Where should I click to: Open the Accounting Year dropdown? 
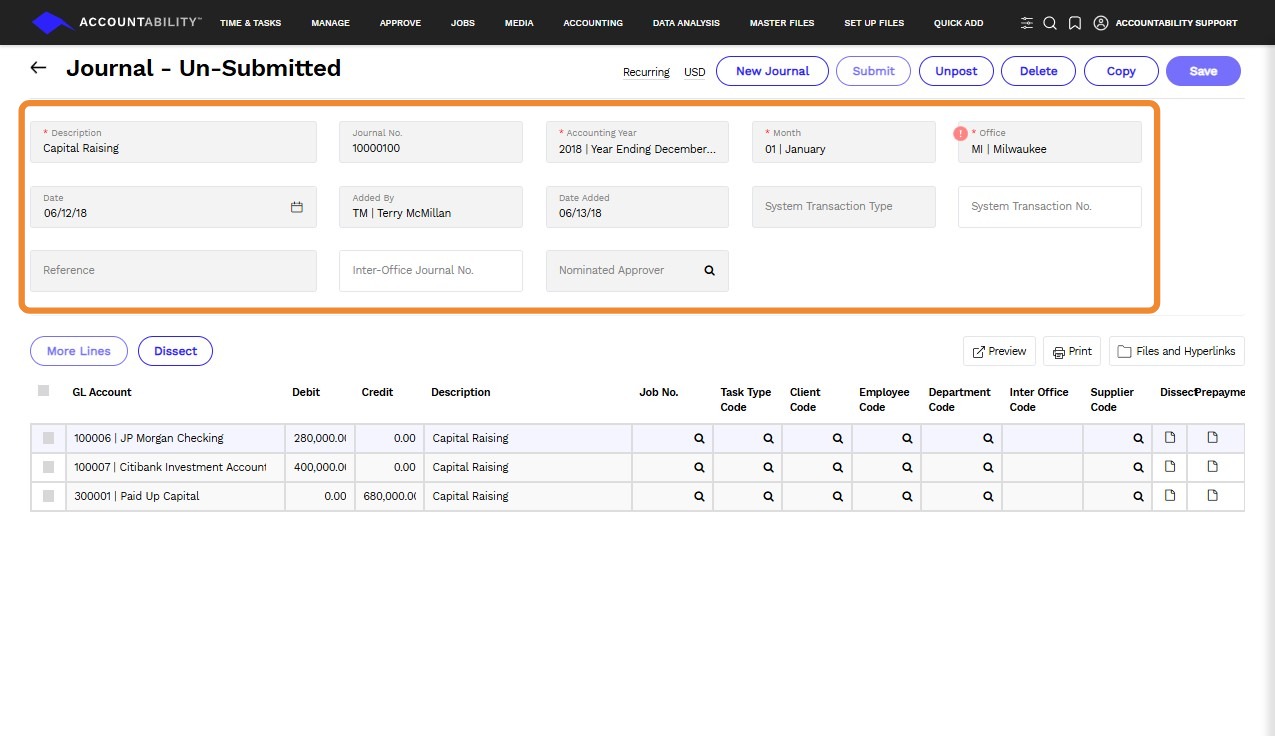point(637,142)
